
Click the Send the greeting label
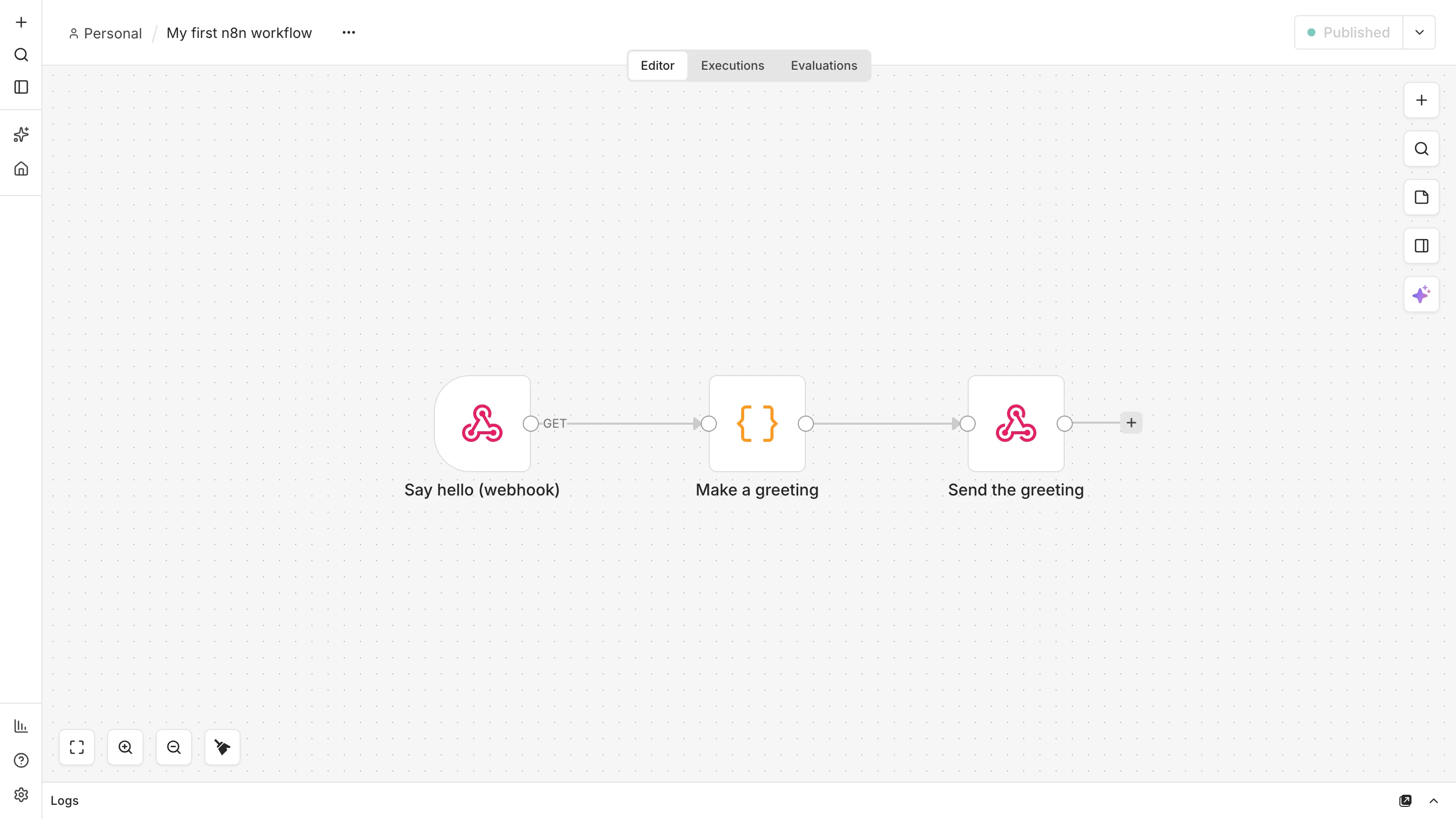point(1016,490)
